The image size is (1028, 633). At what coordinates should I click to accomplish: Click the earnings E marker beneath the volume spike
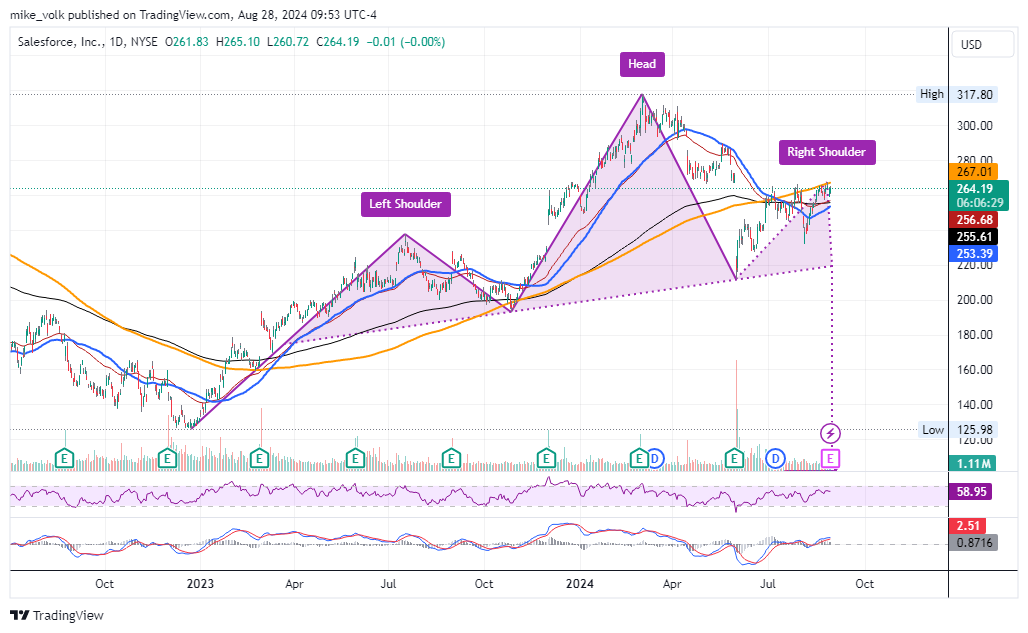[734, 458]
